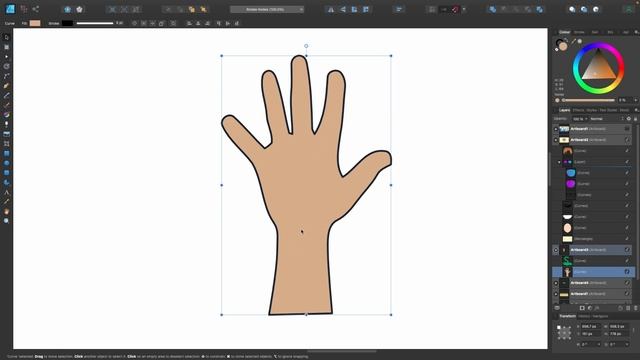Select the Zoom tool
The width and height of the screenshot is (640, 360).
tap(6, 220)
